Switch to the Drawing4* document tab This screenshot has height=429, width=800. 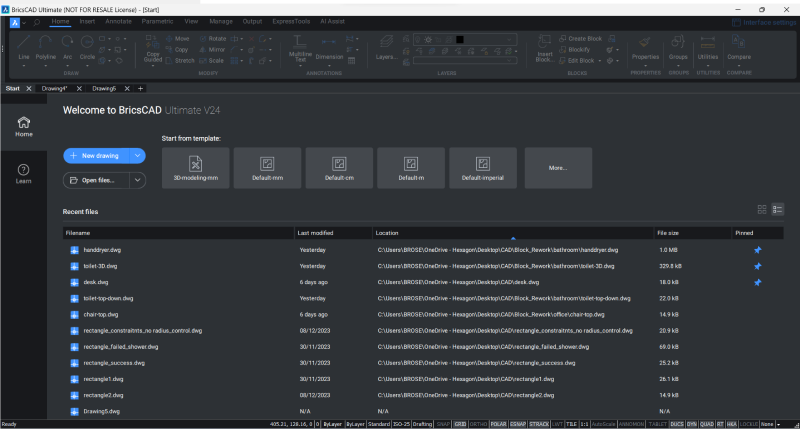(55, 88)
